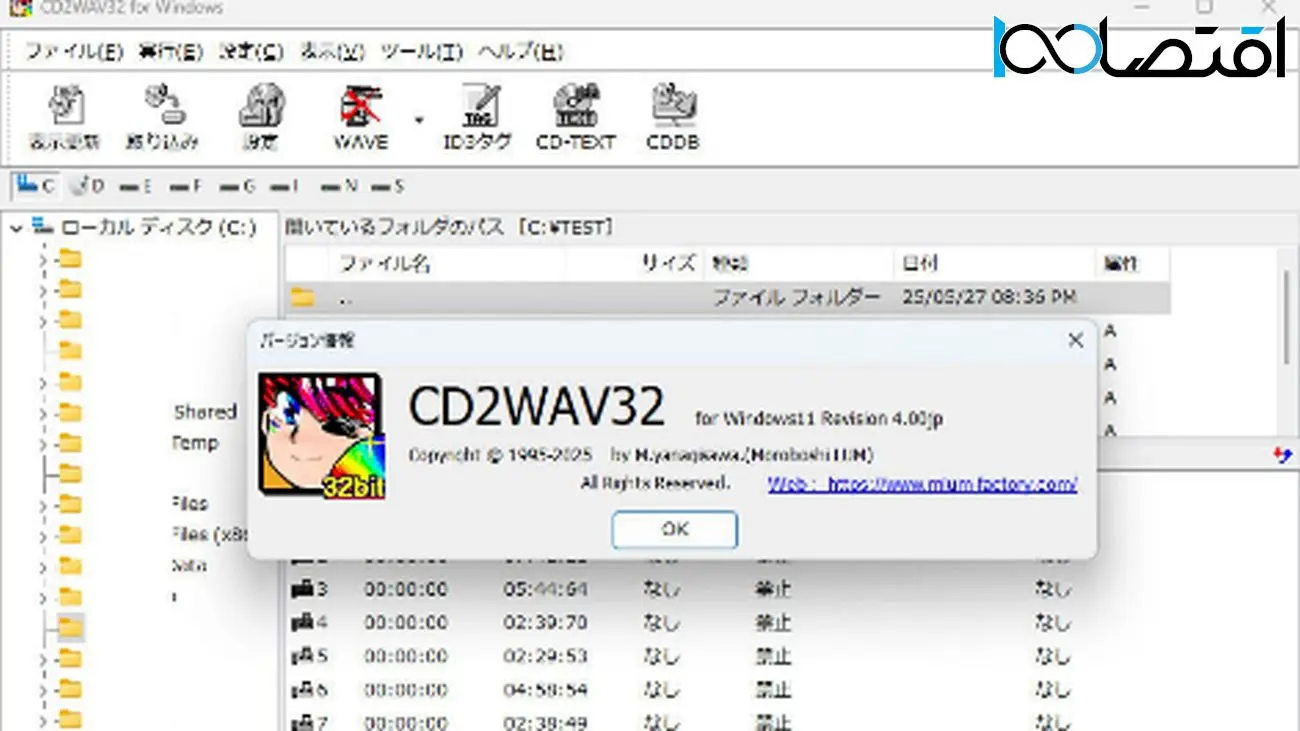
Task: Select the highlighted folder in the tree
Action: (x=70, y=627)
